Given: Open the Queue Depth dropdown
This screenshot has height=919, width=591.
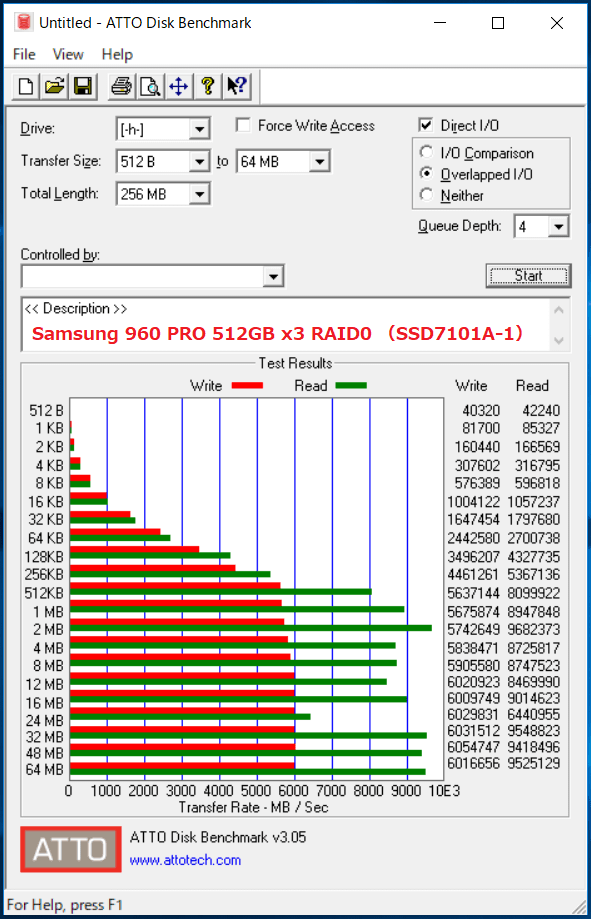Looking at the screenshot, I should point(559,226).
